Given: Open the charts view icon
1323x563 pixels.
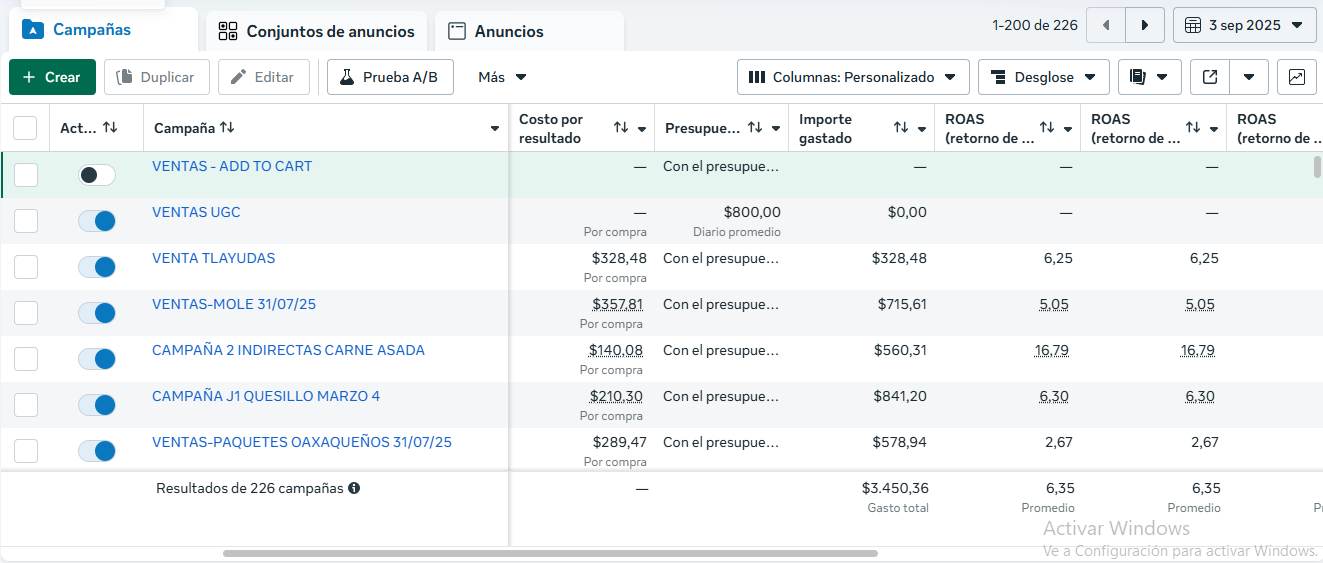Looking at the screenshot, I should click(1296, 77).
